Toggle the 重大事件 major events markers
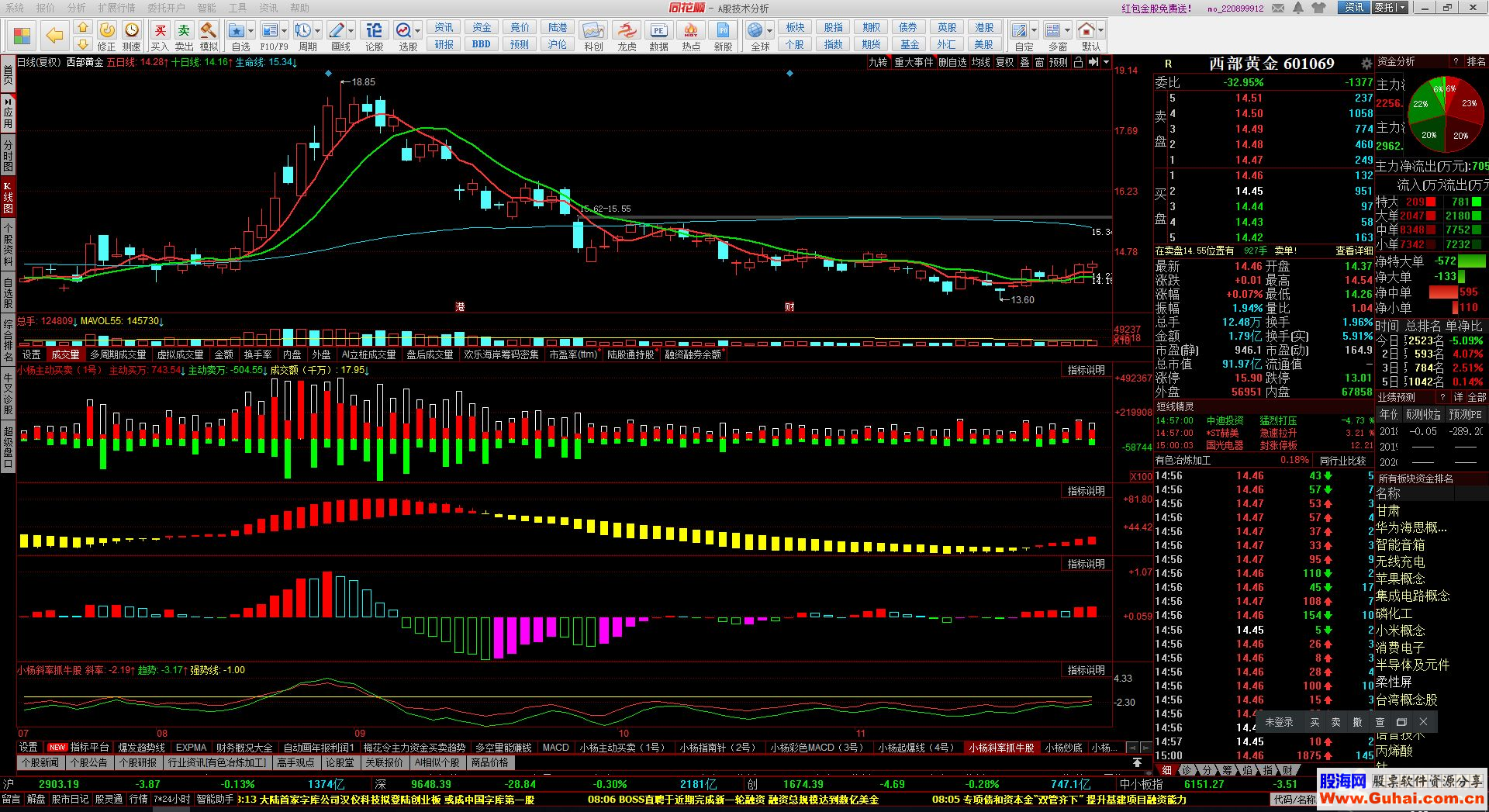This screenshot has width=1489, height=812. [914, 62]
